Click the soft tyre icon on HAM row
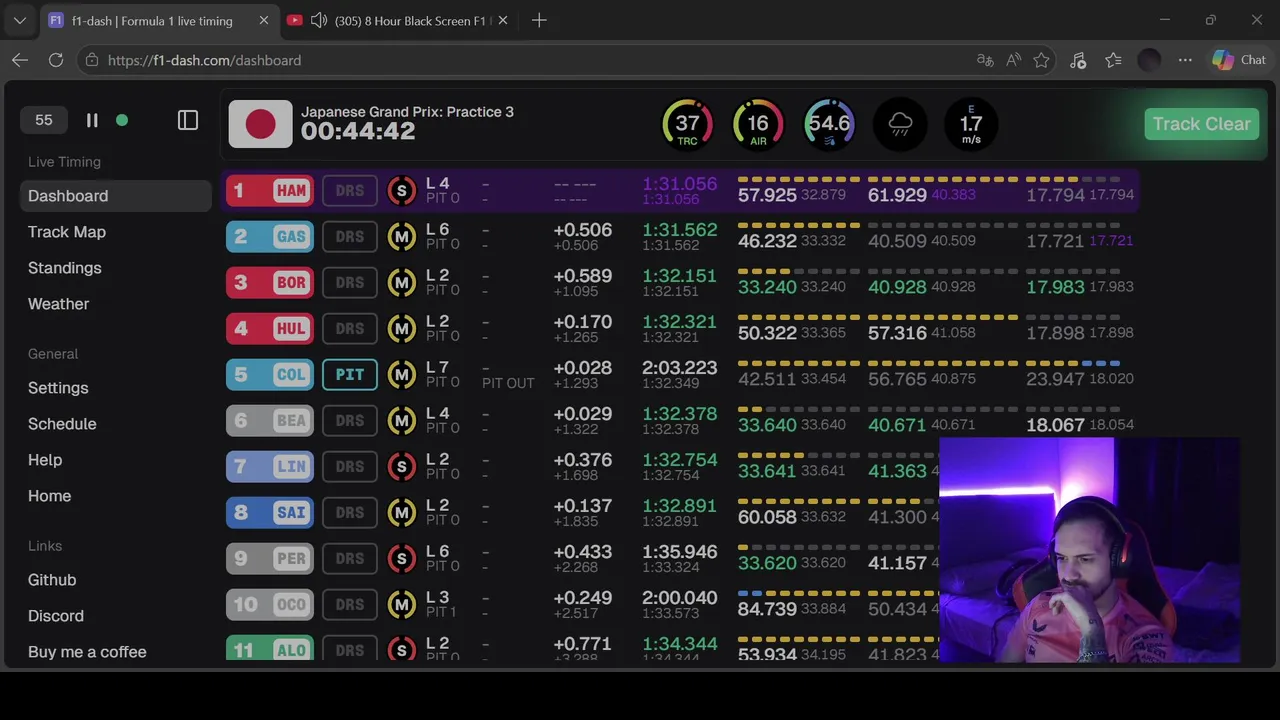Viewport: 1280px width, 720px height. tap(402, 190)
